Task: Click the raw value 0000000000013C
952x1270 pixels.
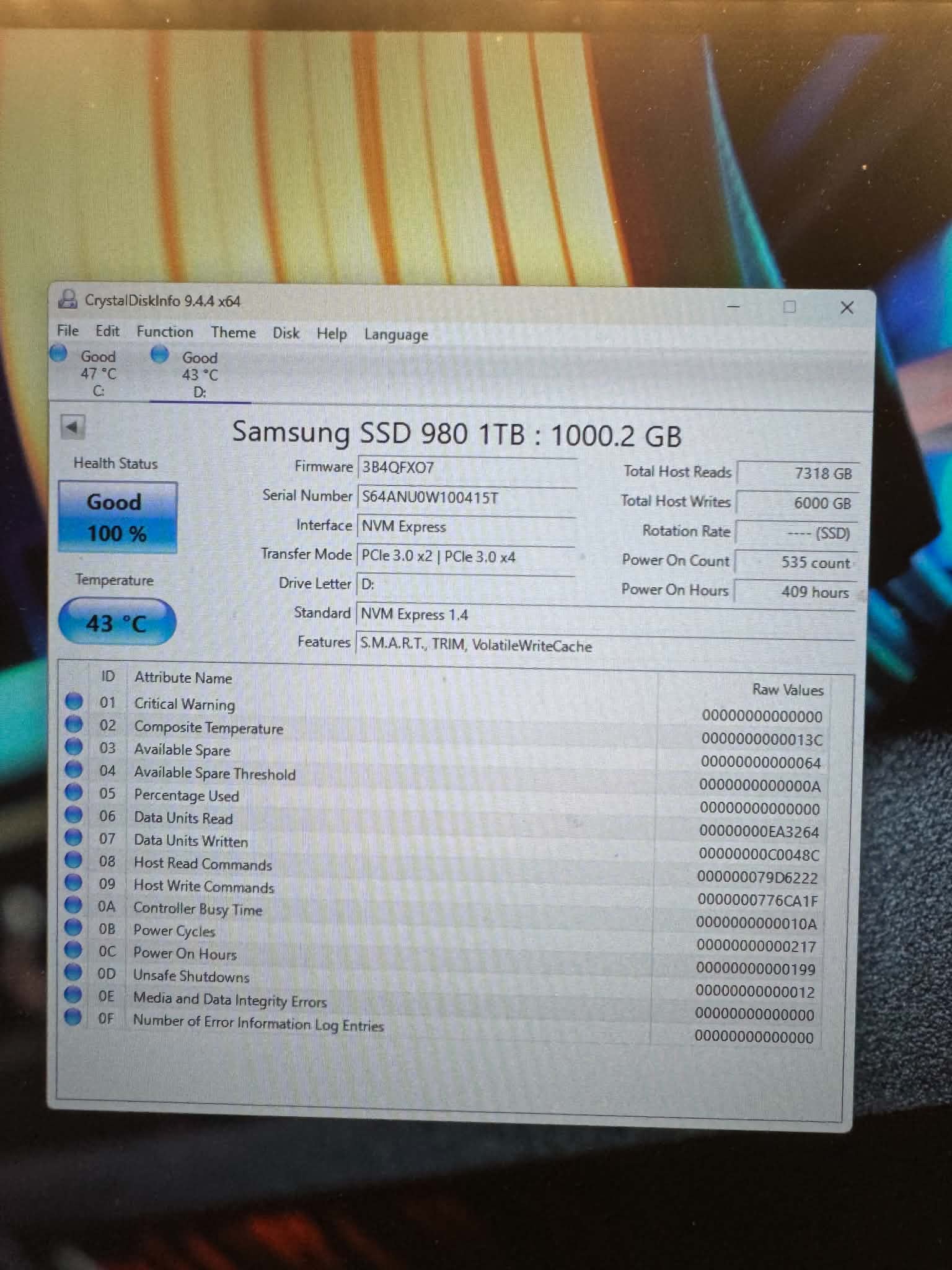Action: pos(762,739)
